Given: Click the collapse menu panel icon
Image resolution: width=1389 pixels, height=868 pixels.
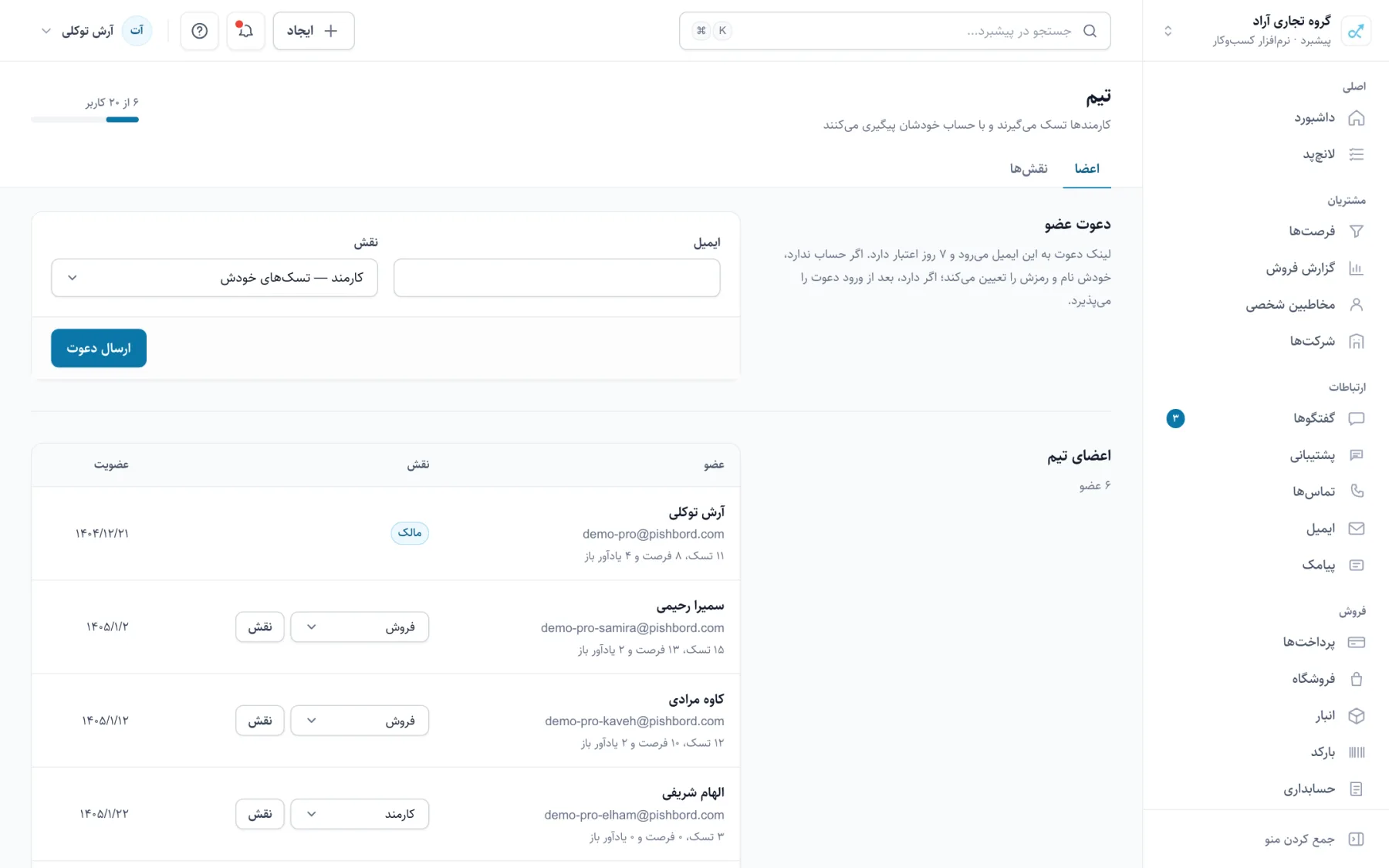Looking at the screenshot, I should pos(1356,839).
